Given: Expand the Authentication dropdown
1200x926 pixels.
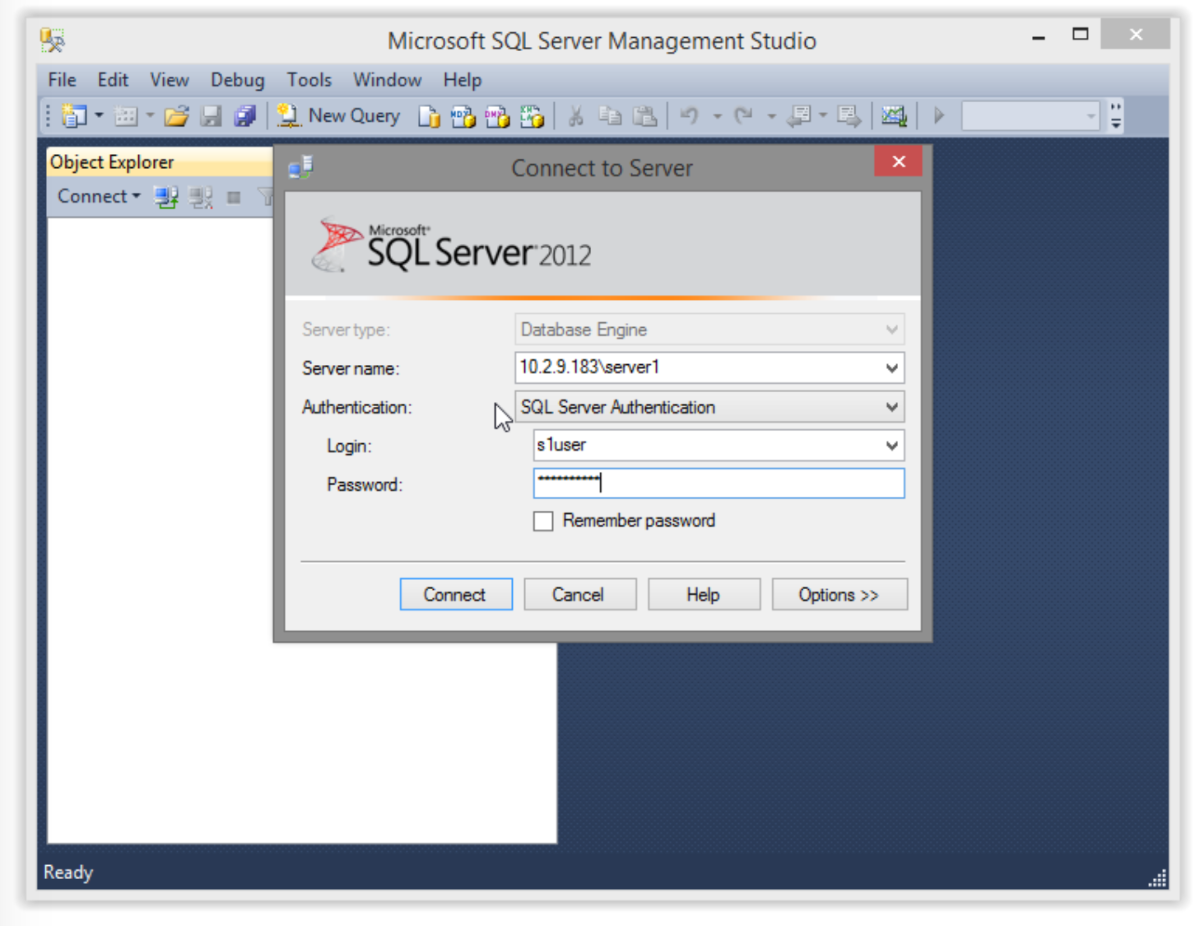Looking at the screenshot, I should pyautogui.click(x=892, y=407).
